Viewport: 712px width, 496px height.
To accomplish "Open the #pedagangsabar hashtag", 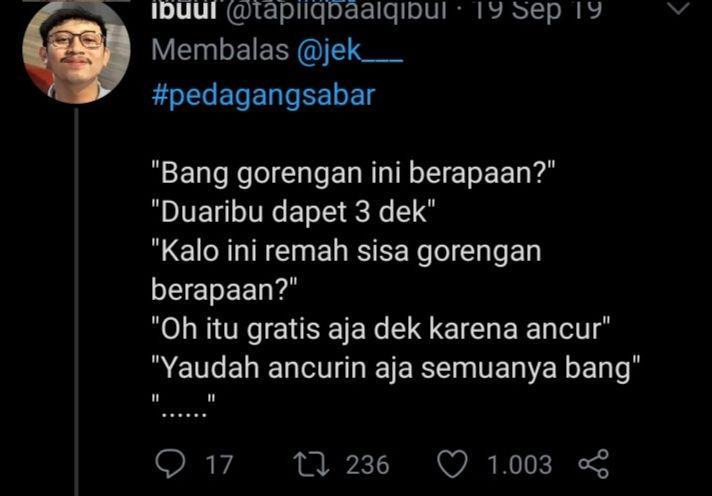I will [x=264, y=96].
